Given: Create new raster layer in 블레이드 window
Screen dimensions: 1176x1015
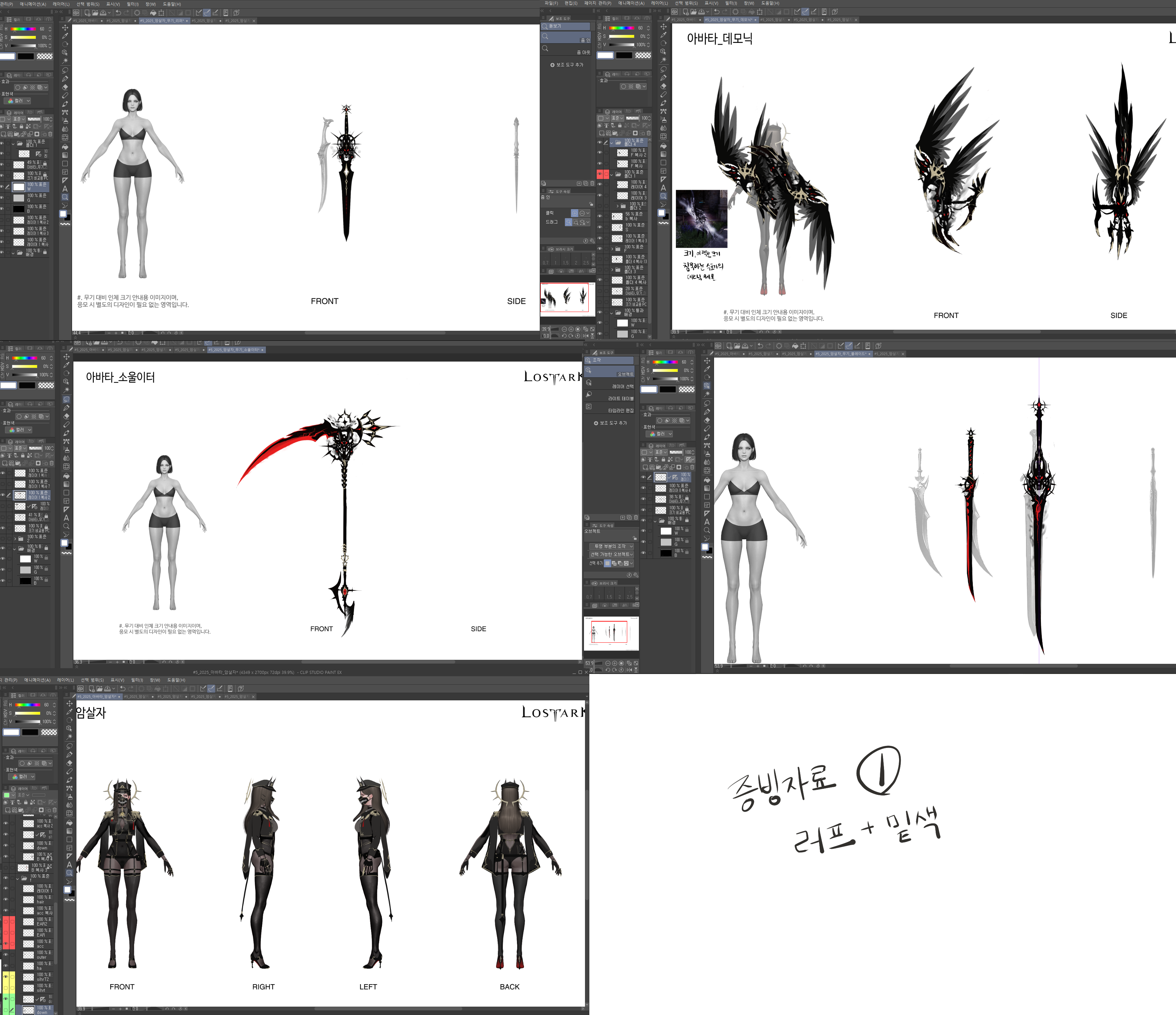Looking at the screenshot, I should (645, 467).
